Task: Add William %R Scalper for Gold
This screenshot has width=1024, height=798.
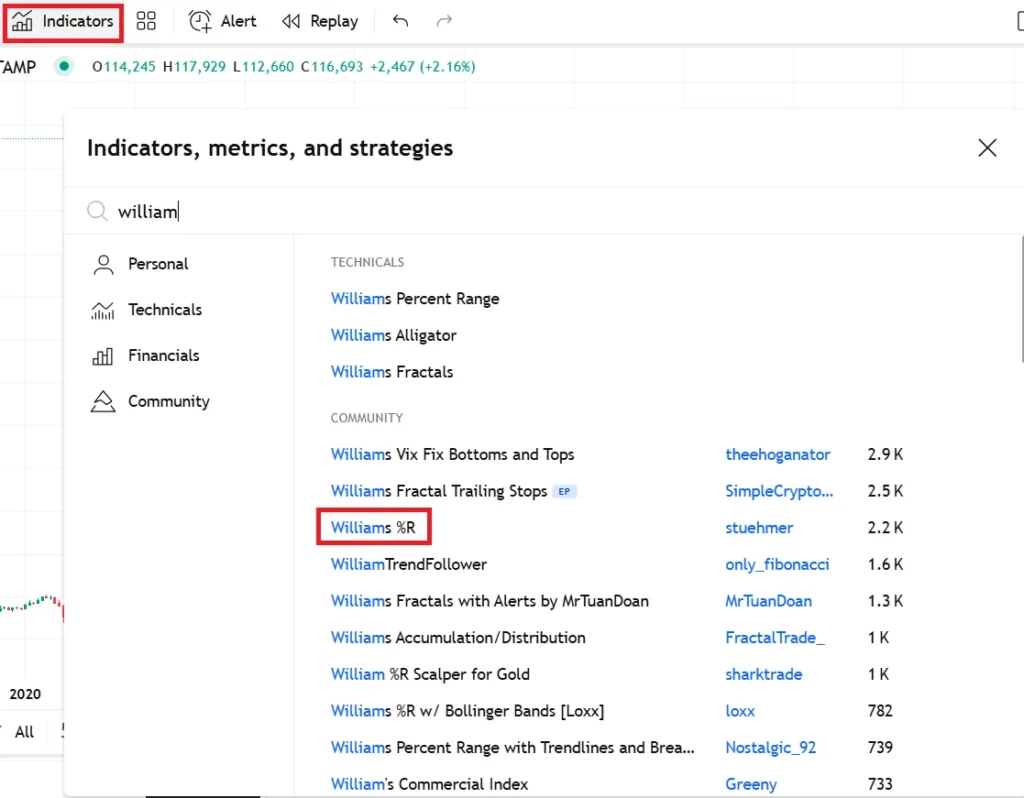Action: tap(430, 673)
